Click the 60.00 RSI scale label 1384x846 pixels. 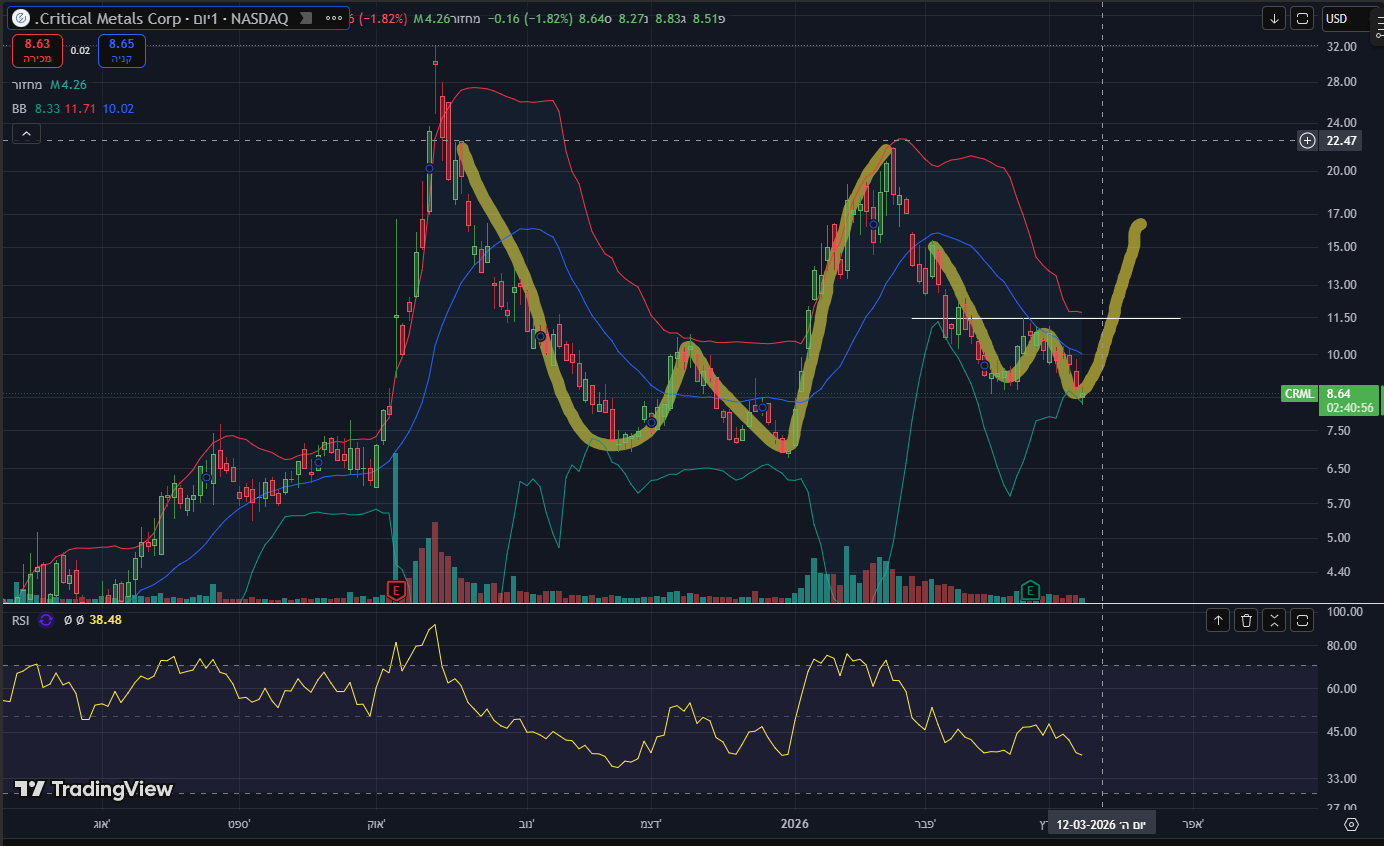tap(1341, 688)
